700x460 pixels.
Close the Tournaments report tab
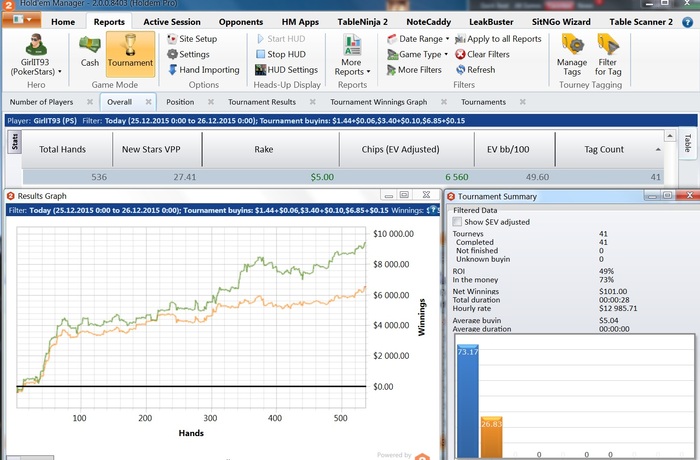pyautogui.click(x=522, y=102)
